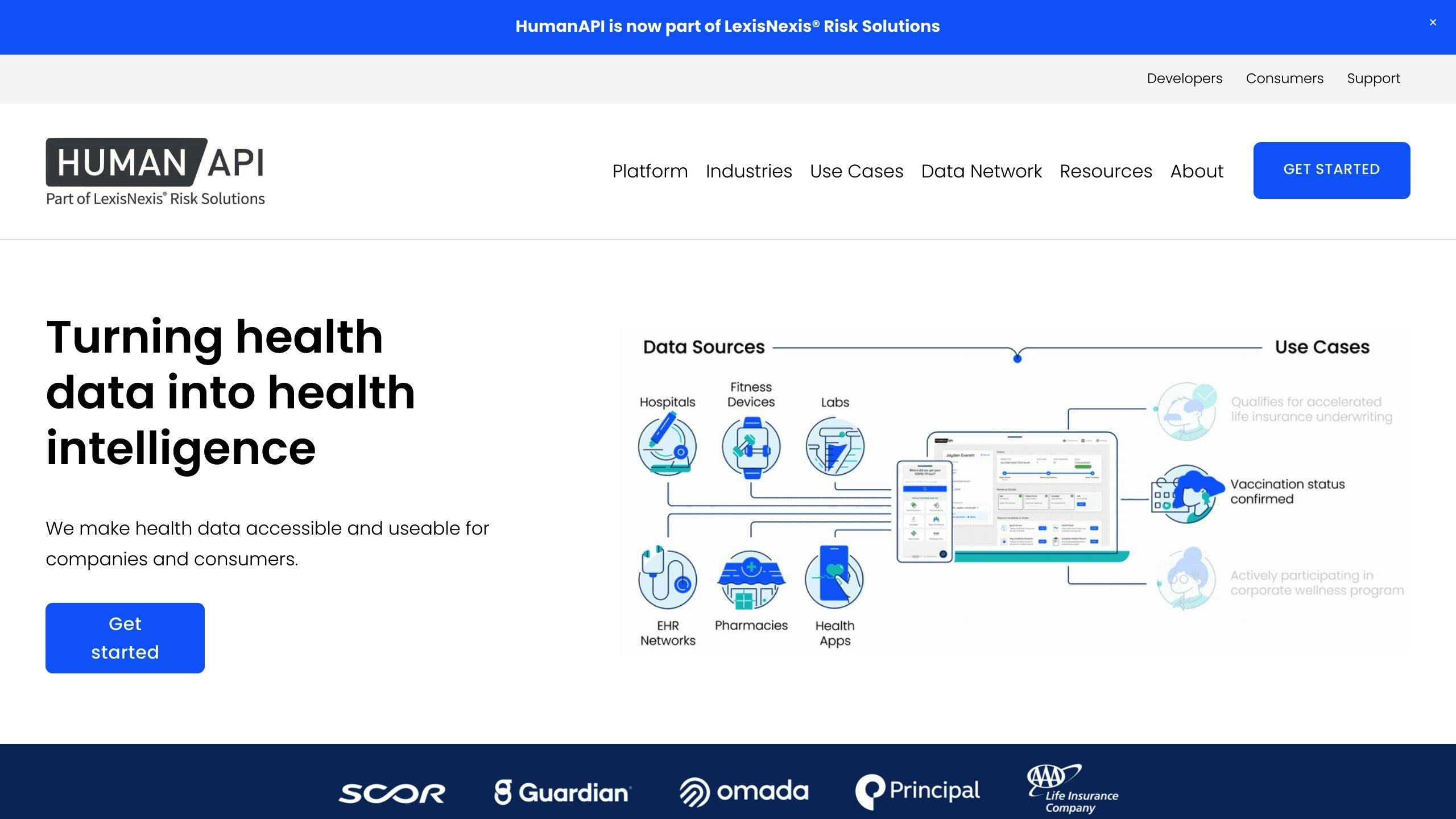
Task: Click 'Vaccination status confirmed' text
Action: click(1288, 491)
